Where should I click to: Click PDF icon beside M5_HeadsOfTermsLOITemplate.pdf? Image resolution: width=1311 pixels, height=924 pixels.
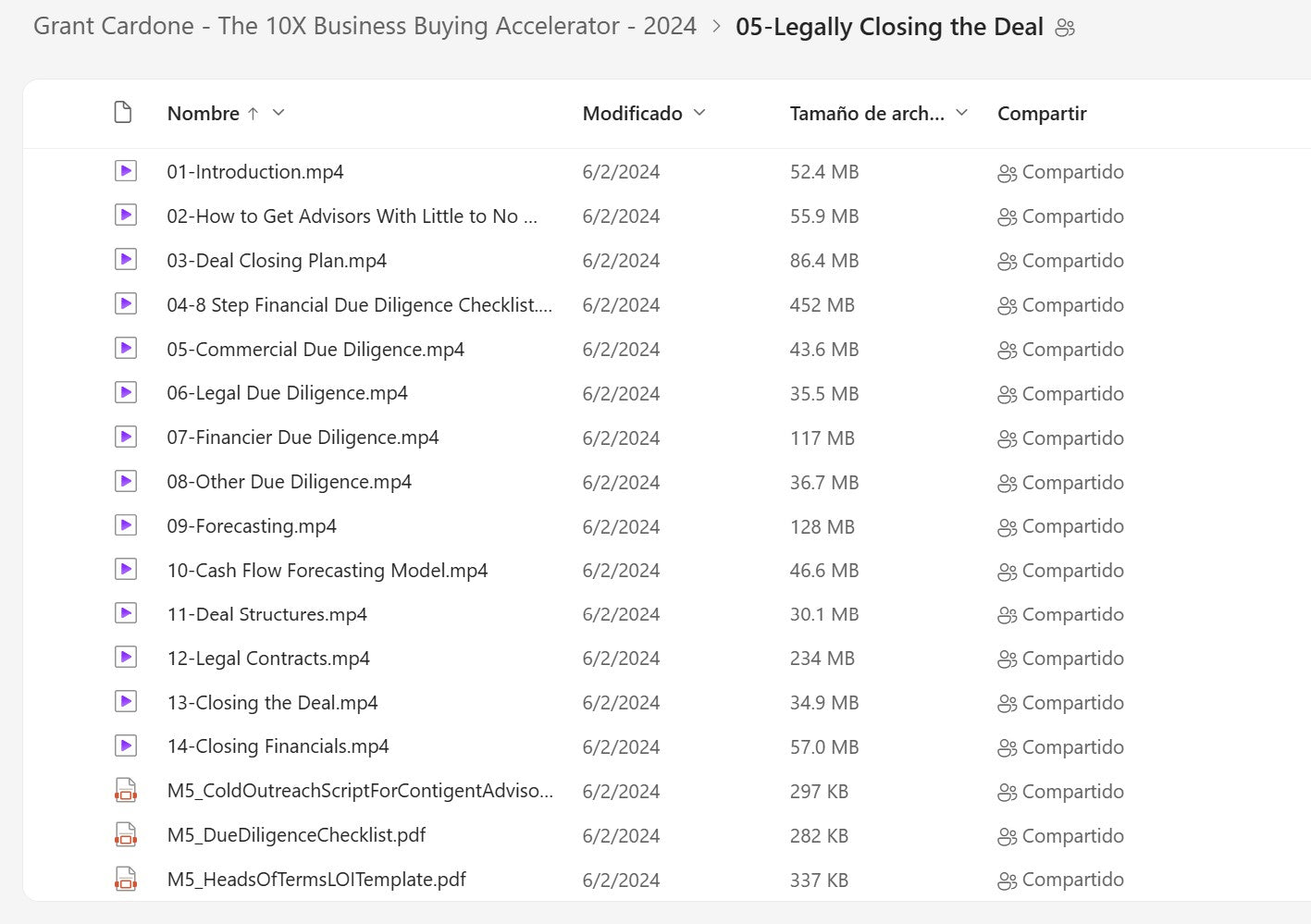coord(126,879)
